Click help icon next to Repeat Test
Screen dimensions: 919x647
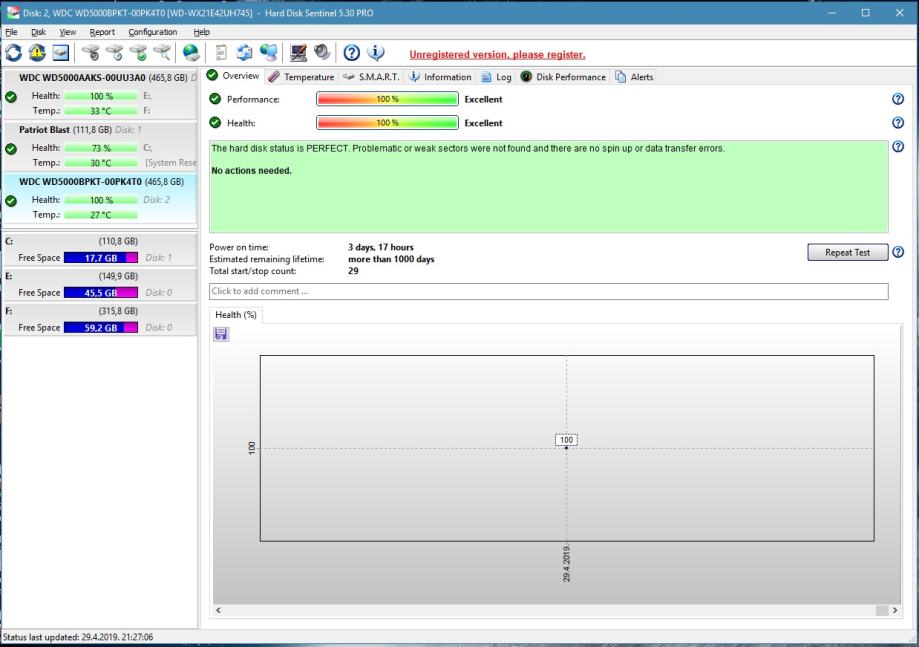click(x=897, y=252)
